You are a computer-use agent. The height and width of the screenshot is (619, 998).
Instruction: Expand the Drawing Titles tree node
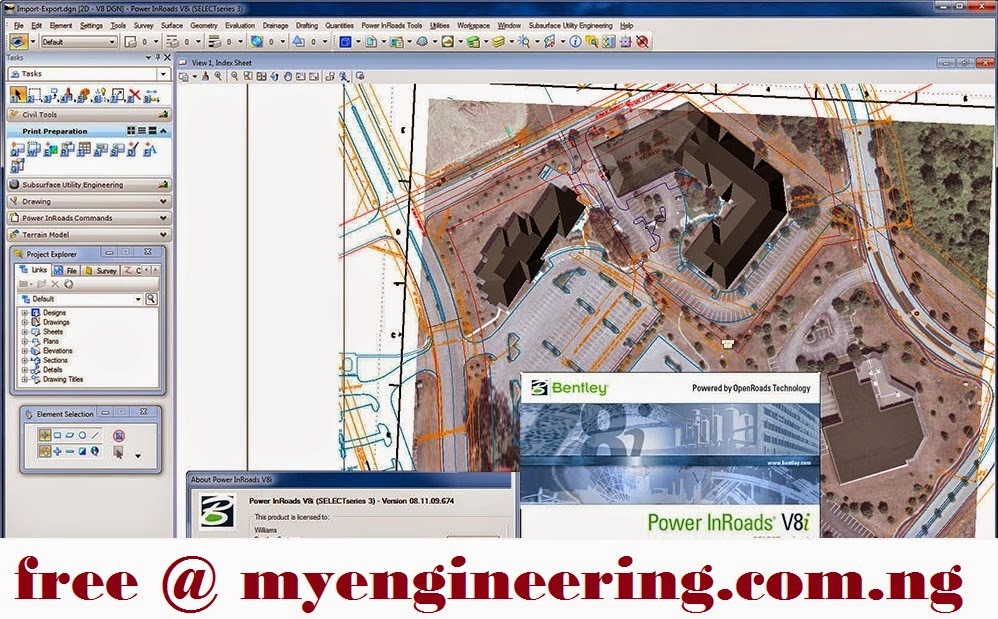pos(25,379)
